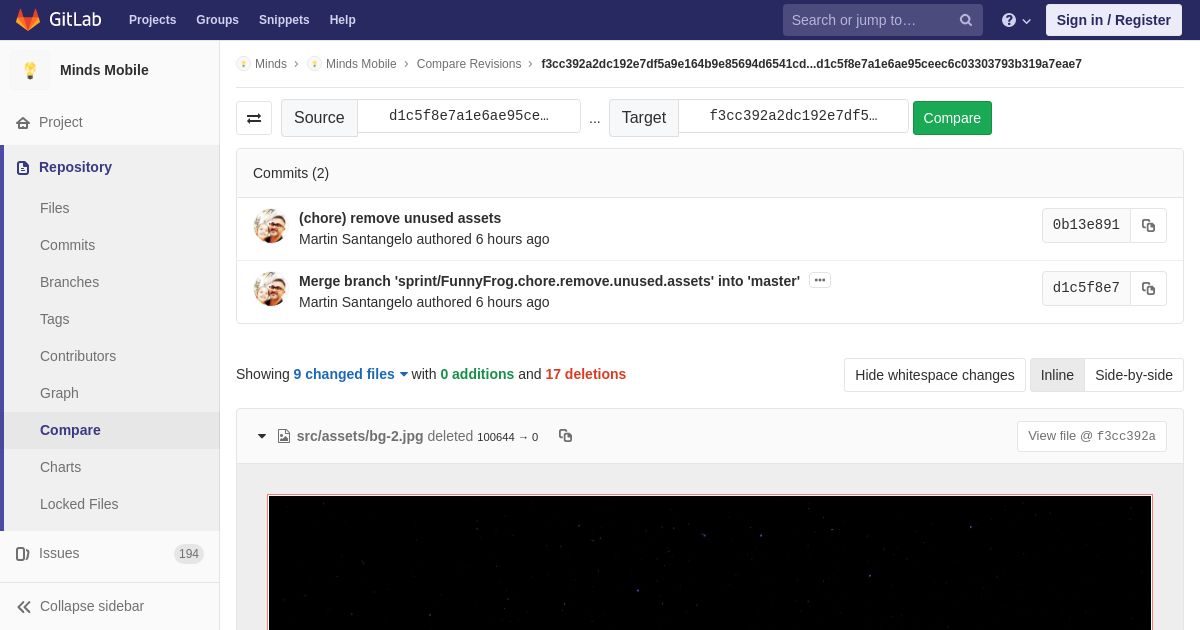Expand the 9 changed files dropdown
This screenshot has height=630, width=1200.
click(x=350, y=374)
